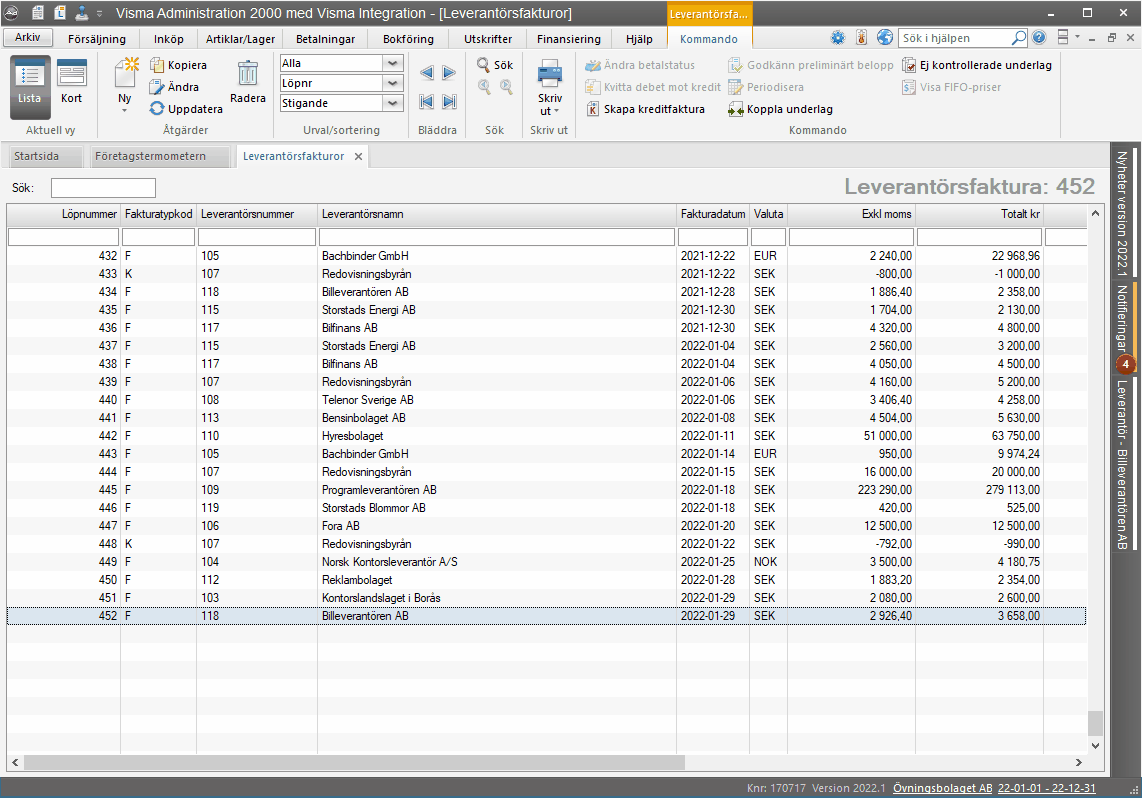Viewport: 1142px width, 798px height.
Task: Jump to first record
Action: pos(427,102)
